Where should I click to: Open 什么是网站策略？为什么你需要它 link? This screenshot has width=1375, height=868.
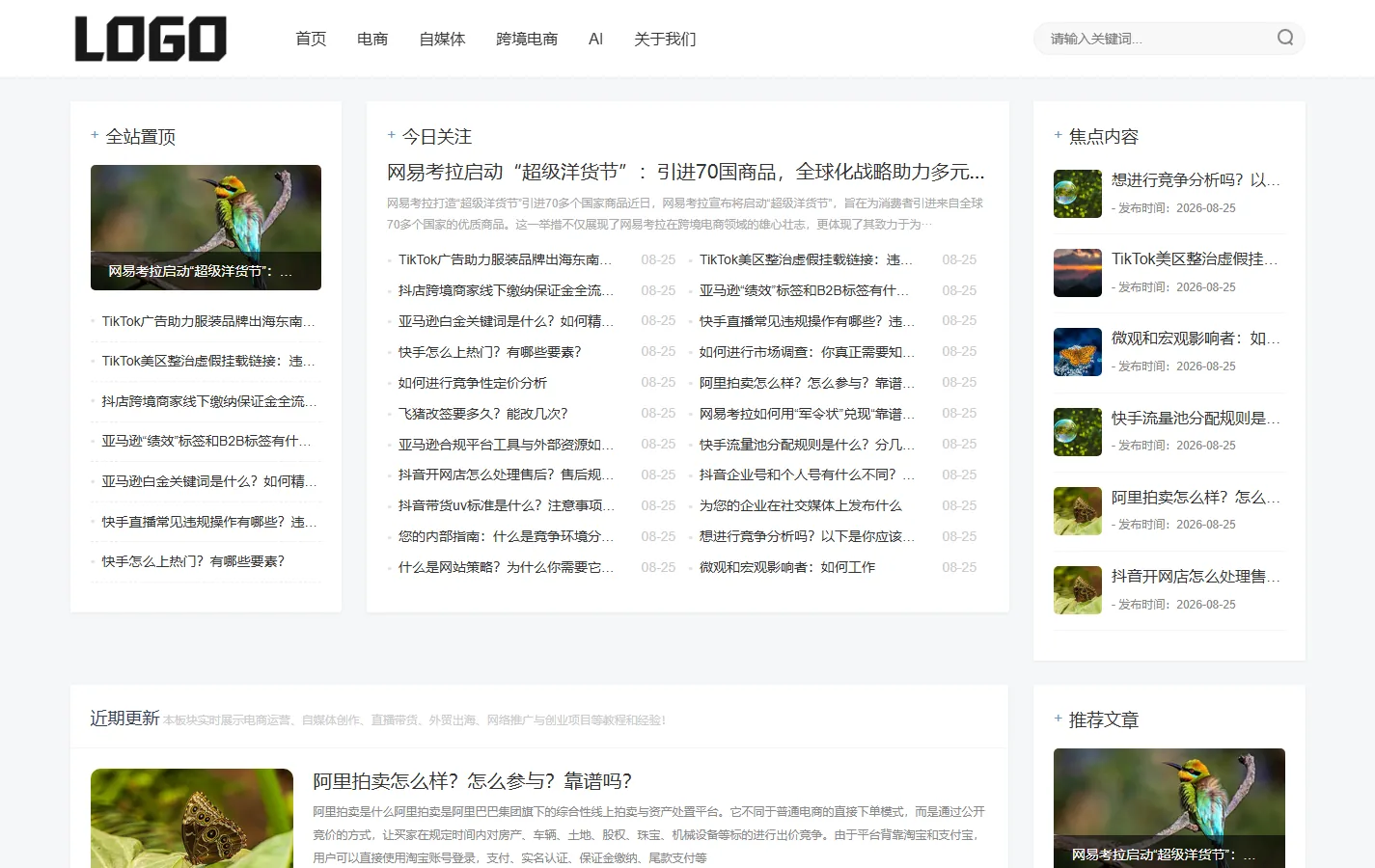pyautogui.click(x=506, y=567)
